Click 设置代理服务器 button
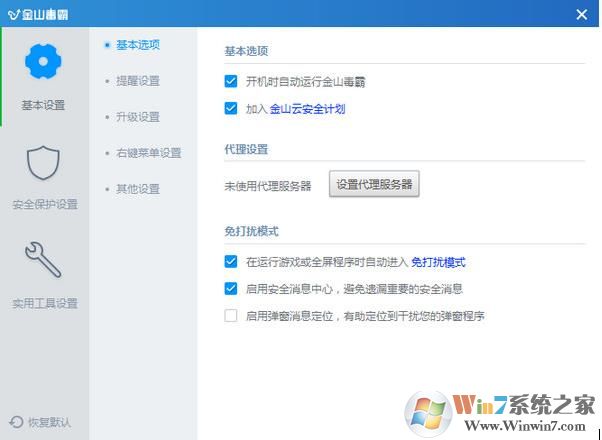602x440 pixels. (374, 184)
